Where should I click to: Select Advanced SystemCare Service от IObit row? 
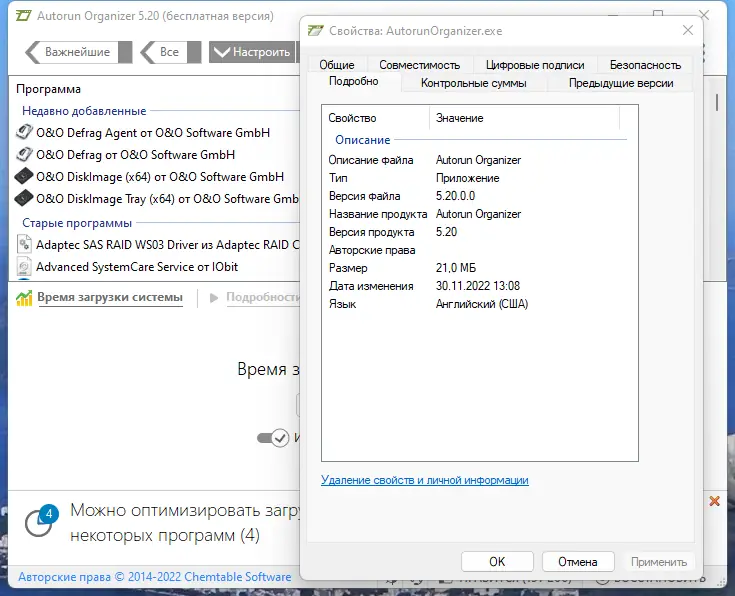pyautogui.click(x=155, y=267)
